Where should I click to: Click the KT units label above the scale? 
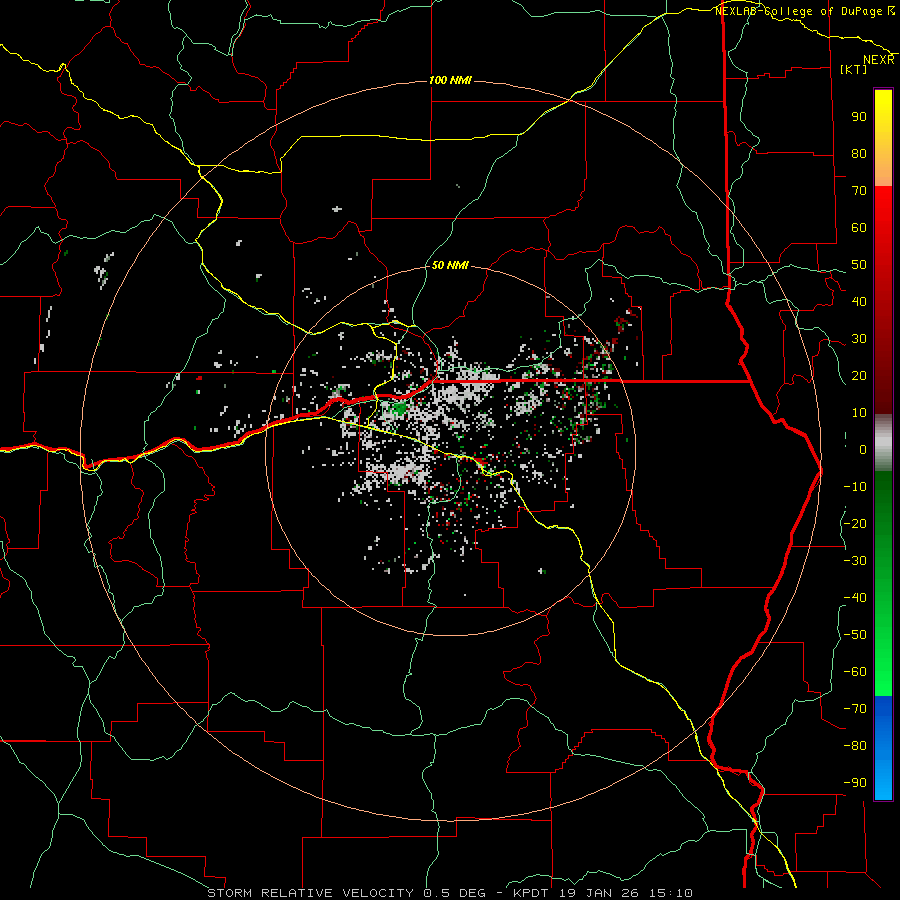tap(853, 69)
